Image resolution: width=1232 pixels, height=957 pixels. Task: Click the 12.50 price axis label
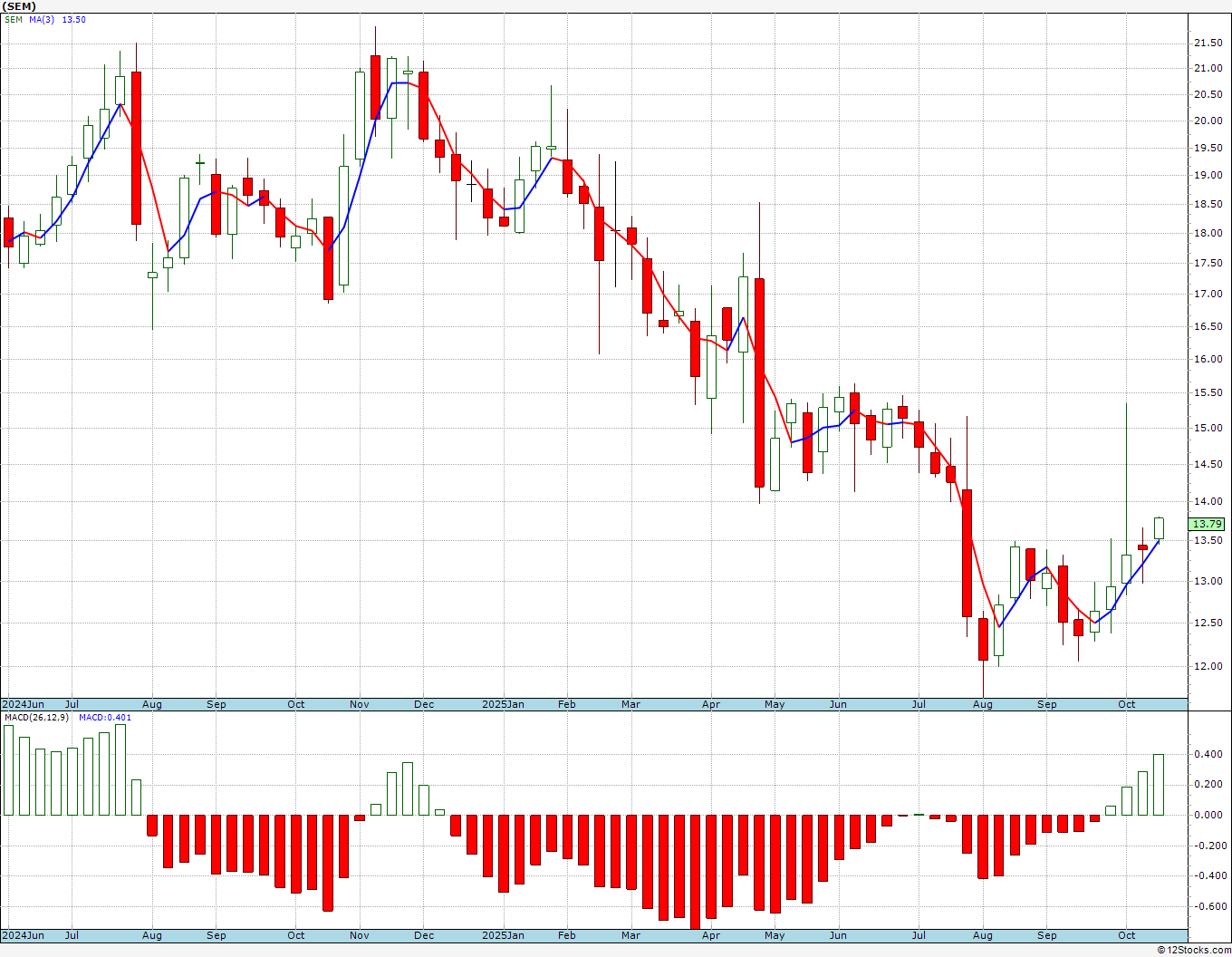[x=1207, y=623]
